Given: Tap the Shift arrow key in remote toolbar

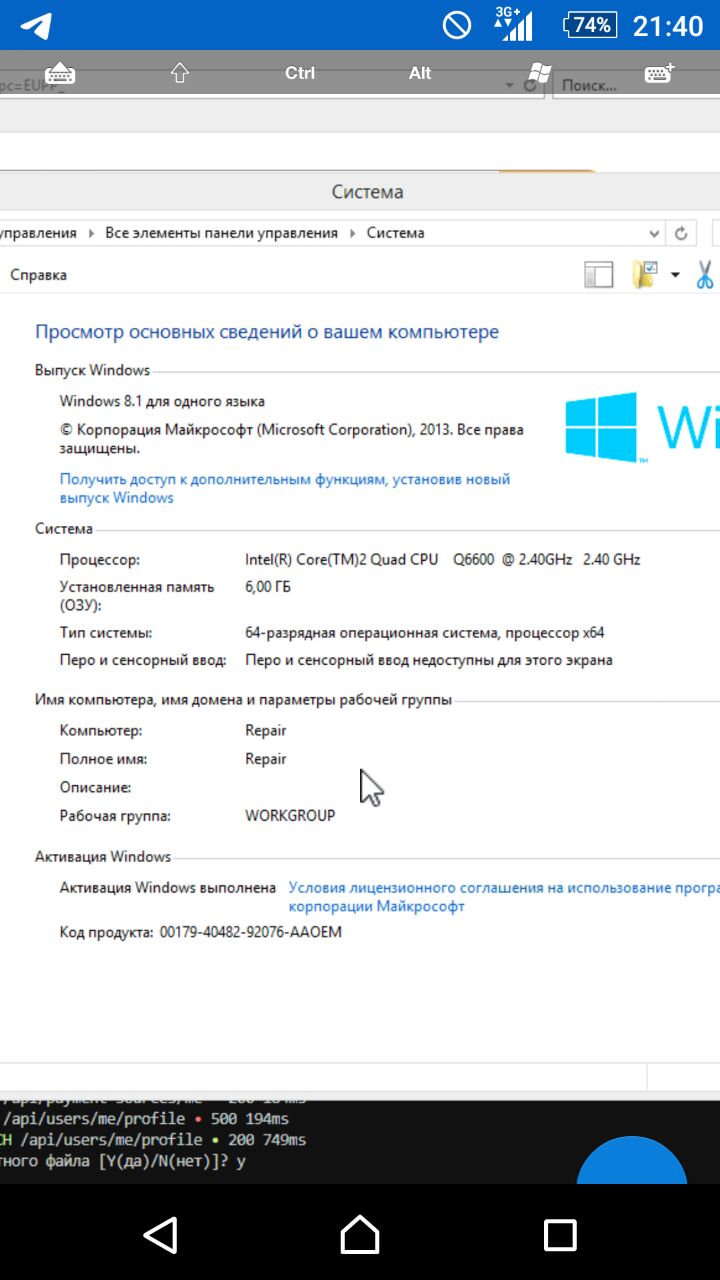Looking at the screenshot, I should coord(180,73).
